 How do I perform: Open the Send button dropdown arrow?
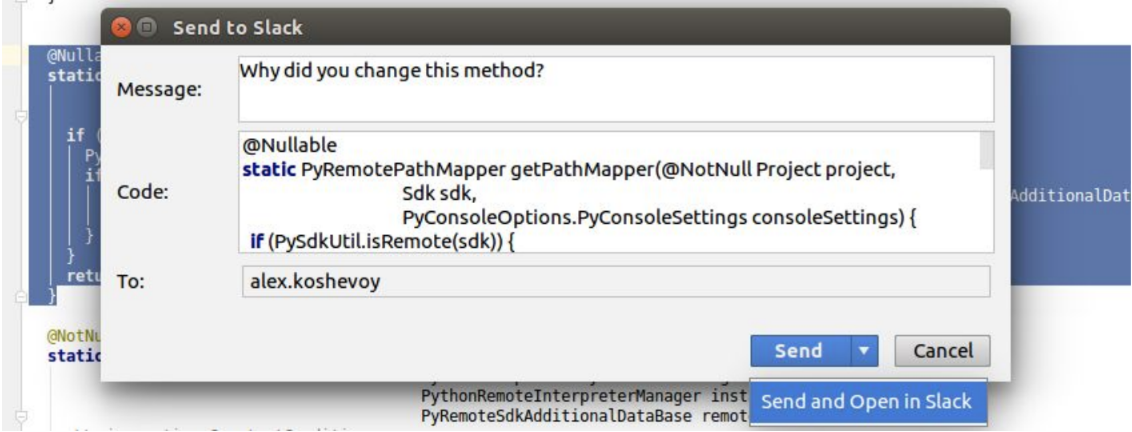pos(865,352)
